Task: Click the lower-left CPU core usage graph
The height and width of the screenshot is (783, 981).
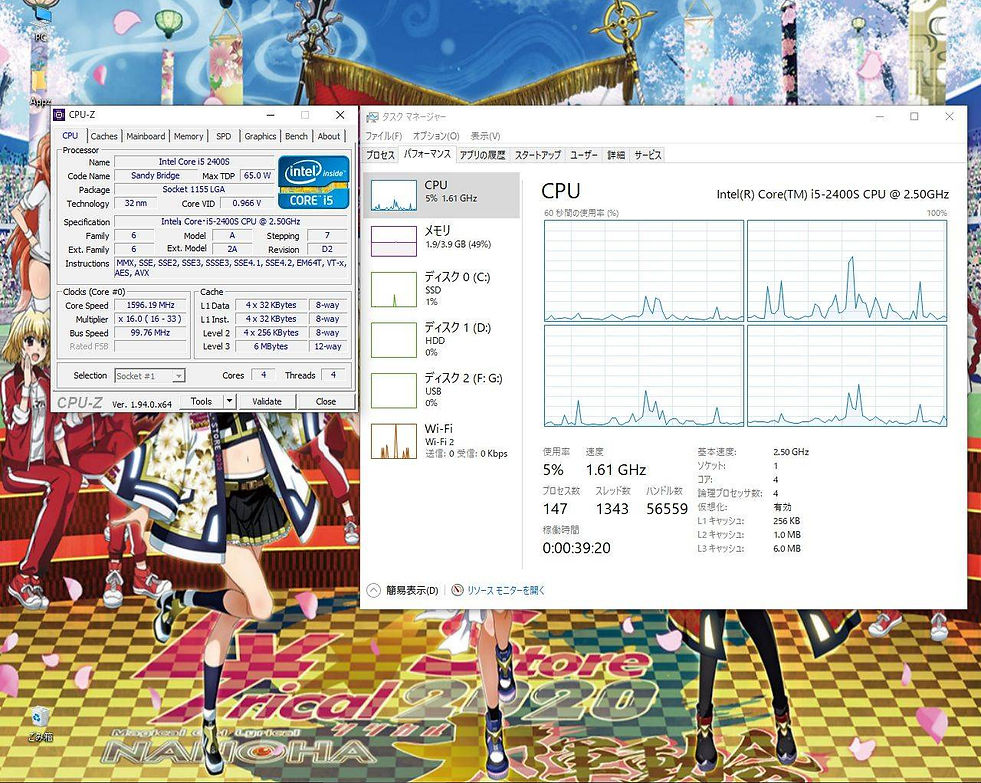Action: tap(644, 376)
